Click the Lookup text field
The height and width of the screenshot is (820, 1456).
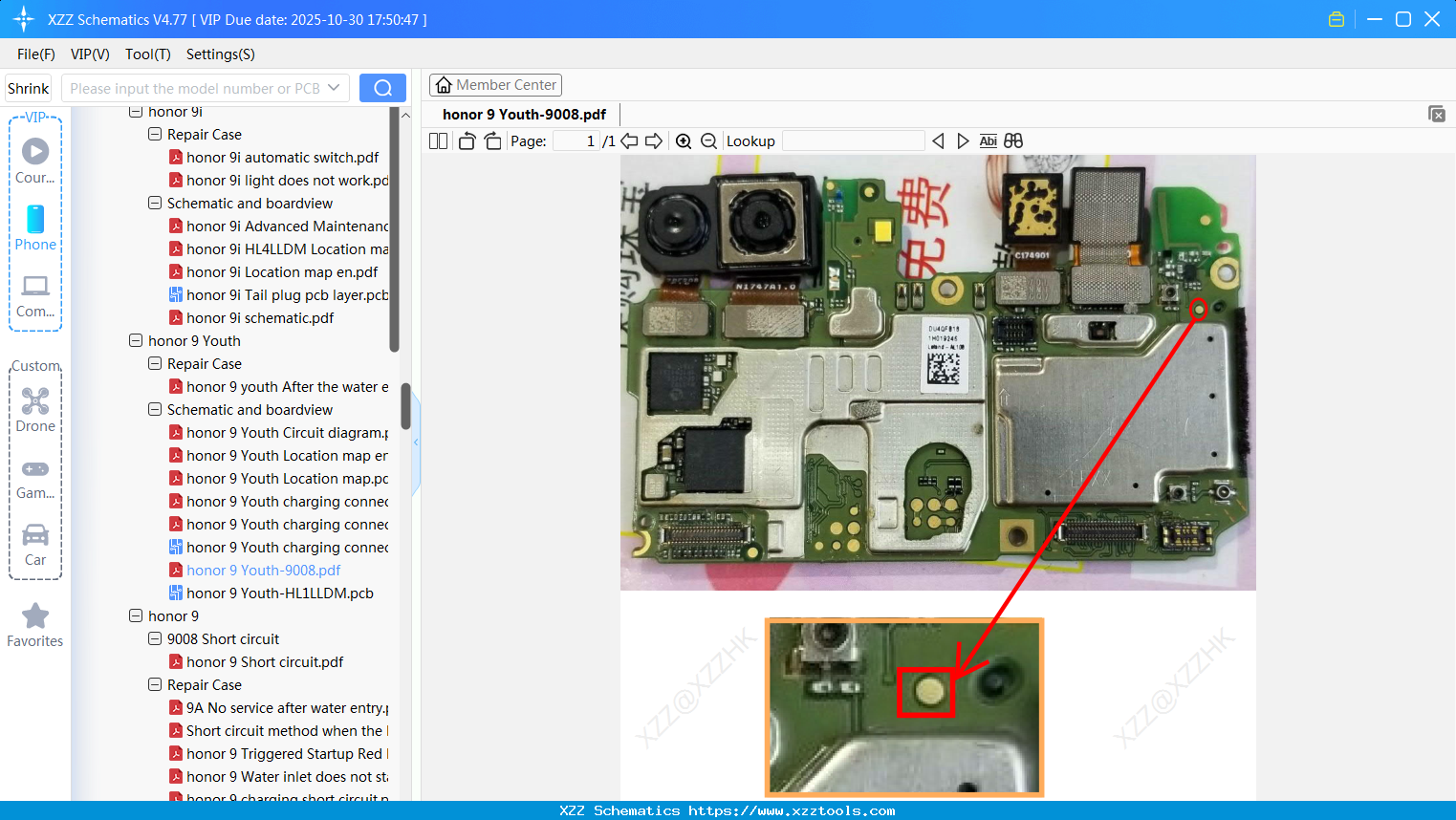click(x=854, y=141)
